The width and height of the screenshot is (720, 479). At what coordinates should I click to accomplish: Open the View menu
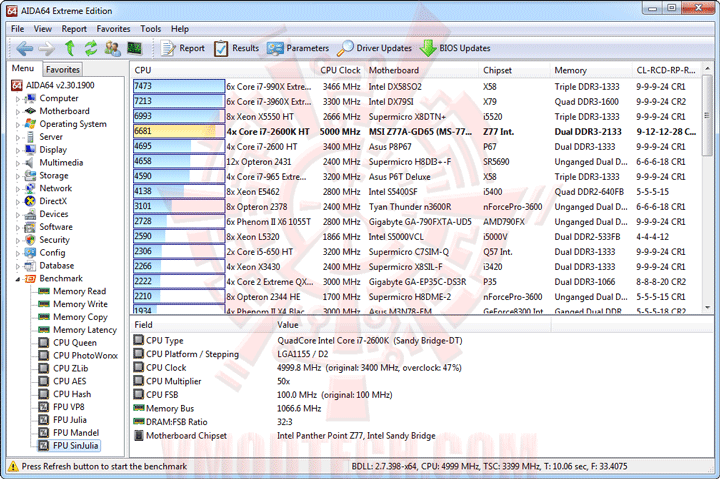[43, 29]
